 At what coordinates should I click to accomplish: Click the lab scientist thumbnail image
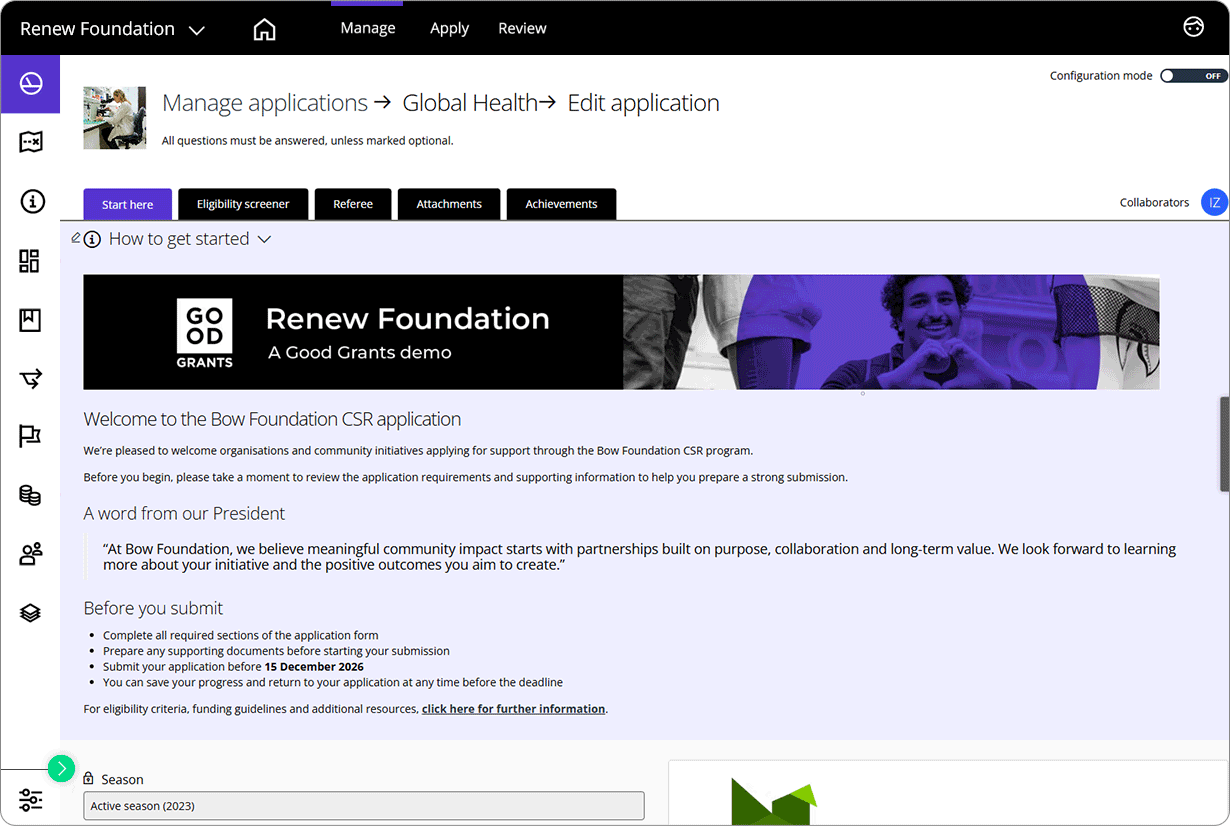[115, 118]
